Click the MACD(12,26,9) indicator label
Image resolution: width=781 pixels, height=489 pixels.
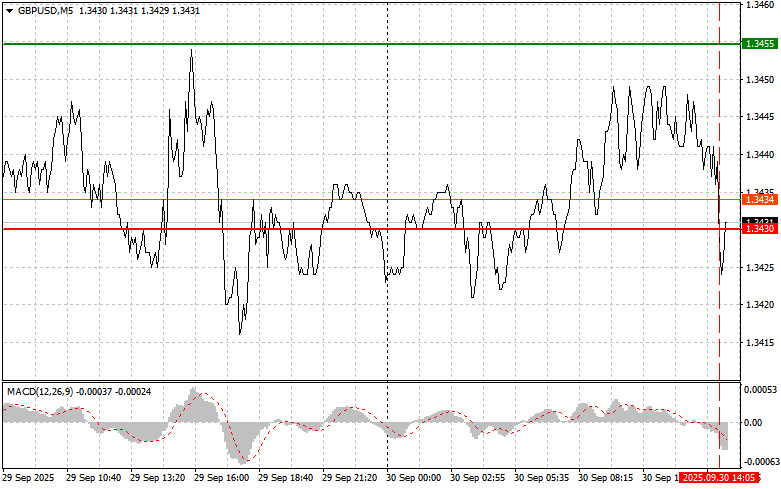click(x=40, y=392)
